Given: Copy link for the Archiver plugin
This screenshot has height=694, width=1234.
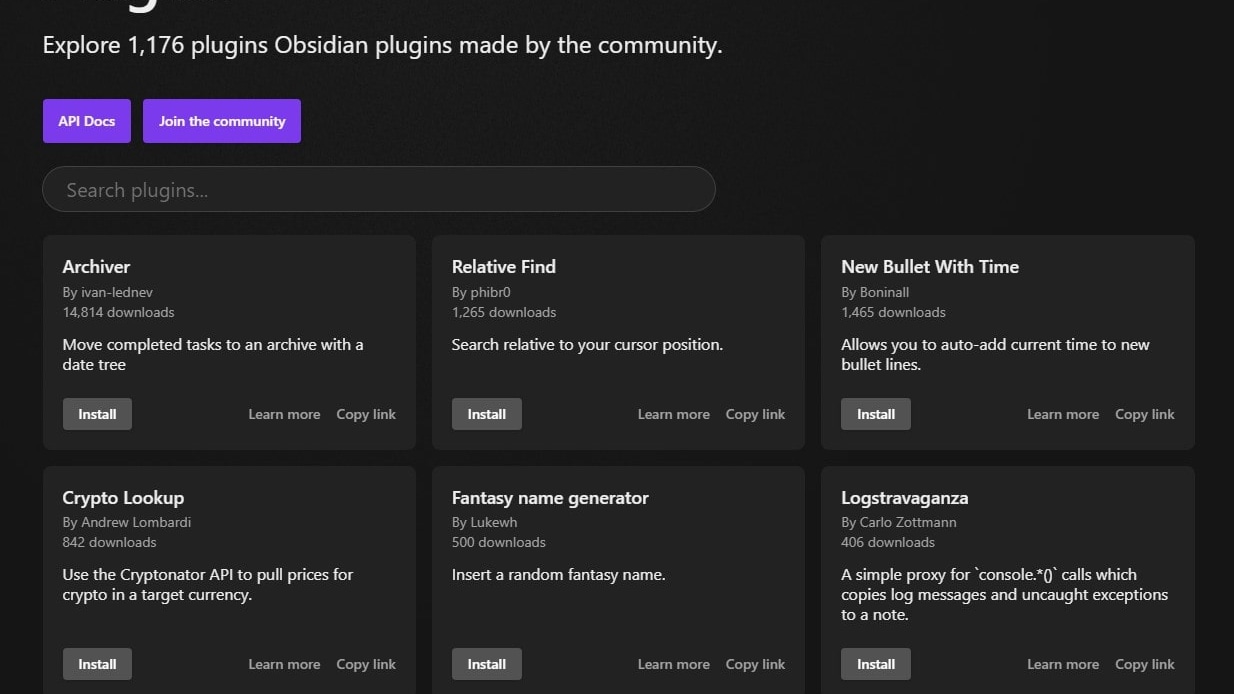Looking at the screenshot, I should [x=366, y=413].
